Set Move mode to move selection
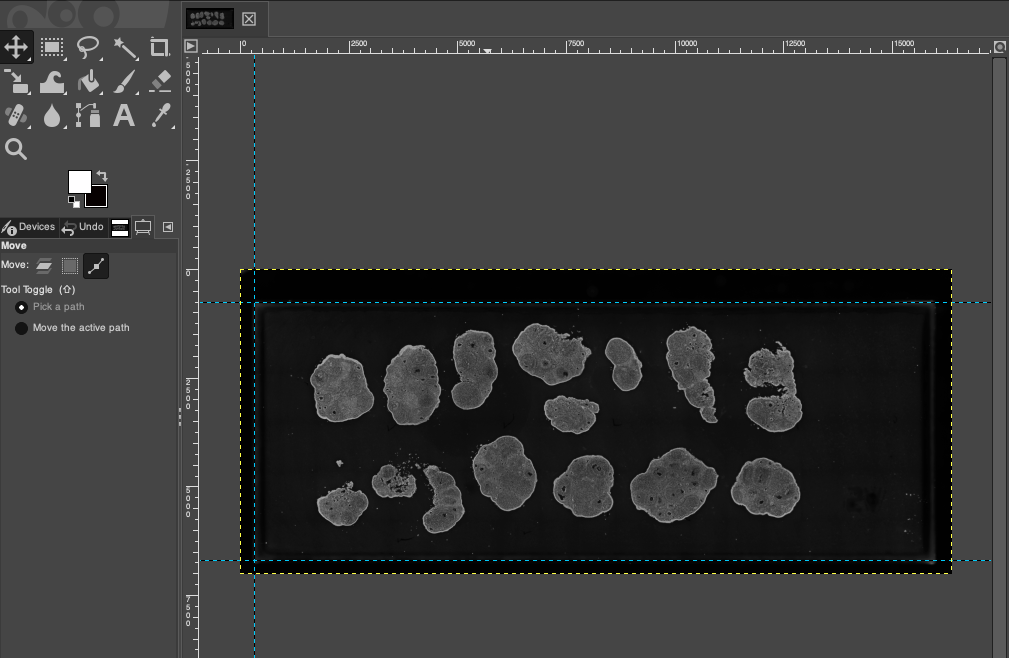Viewport: 1009px width, 658px height. [x=69, y=266]
